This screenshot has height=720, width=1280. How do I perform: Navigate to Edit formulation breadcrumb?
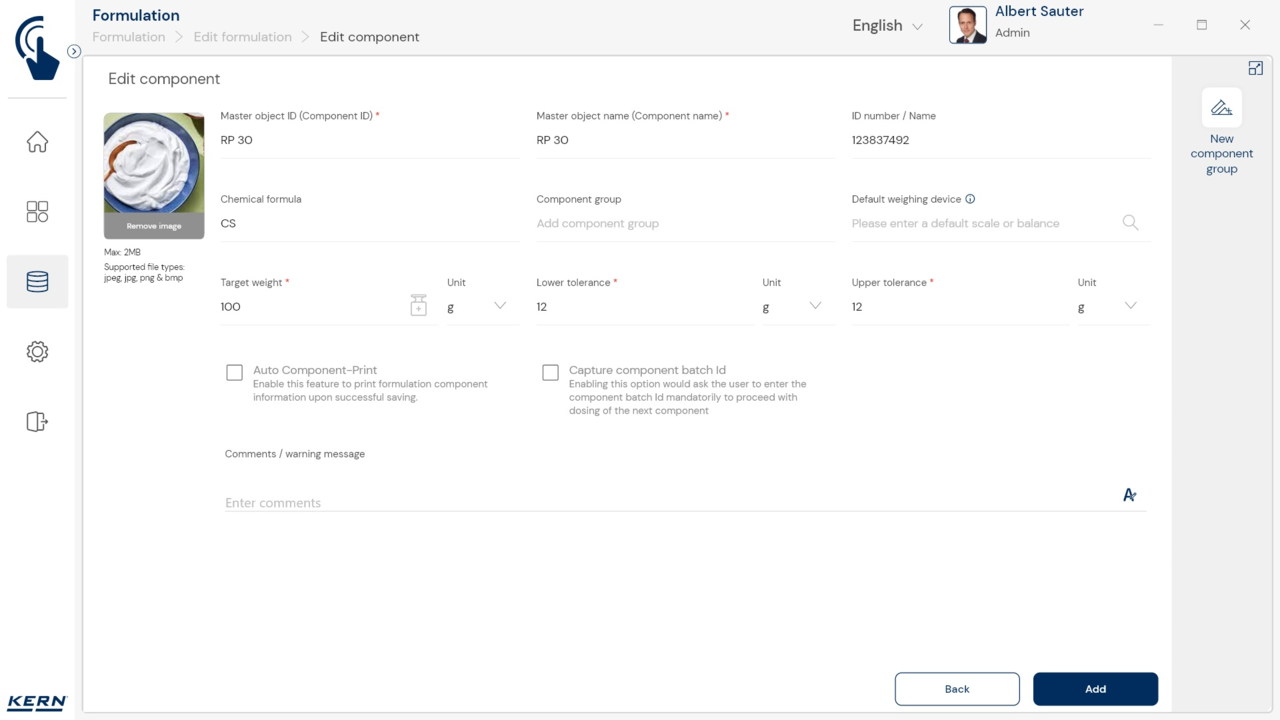tap(242, 37)
